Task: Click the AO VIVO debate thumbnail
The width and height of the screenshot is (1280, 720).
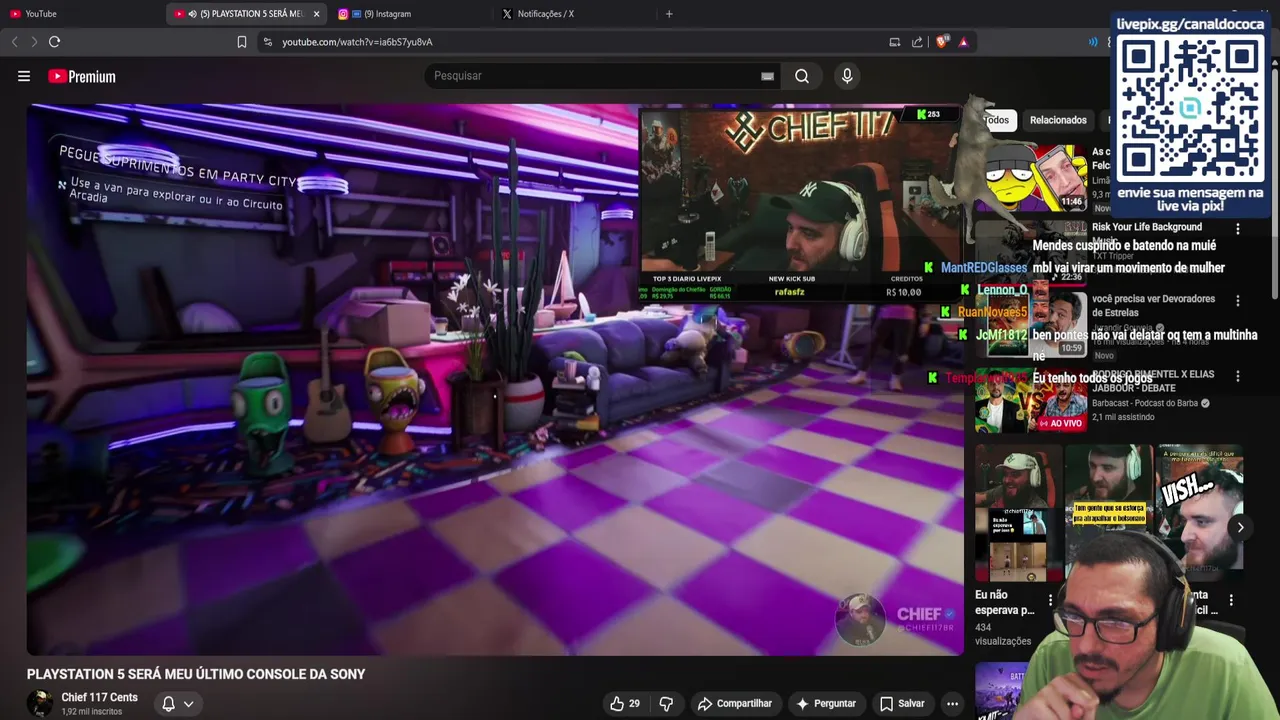Action: point(1031,400)
